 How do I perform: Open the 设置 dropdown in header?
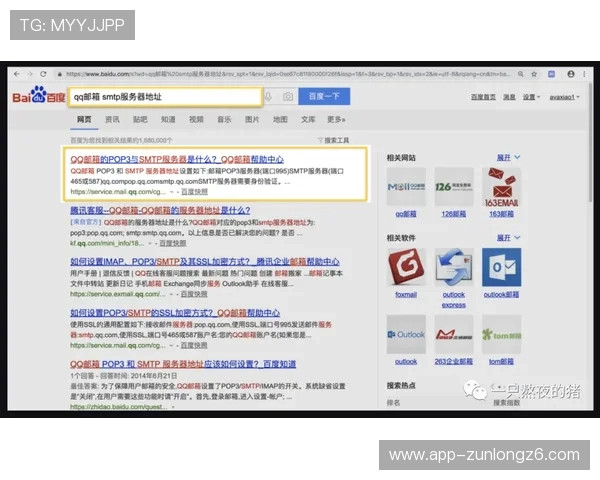(532, 97)
